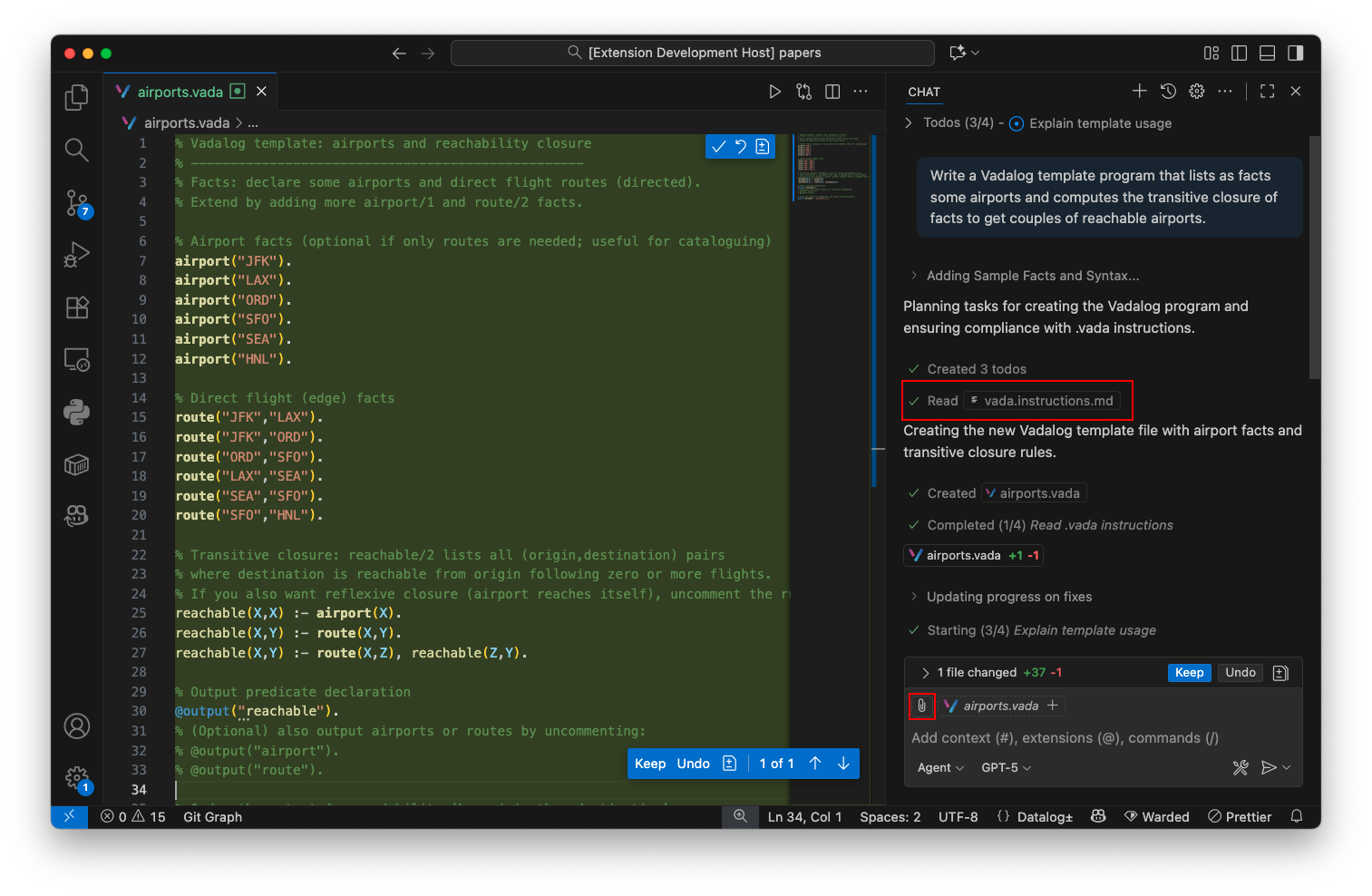This screenshot has height=896, width=1372.
Task: Open editor More Actions menu
Action: pos(861,92)
